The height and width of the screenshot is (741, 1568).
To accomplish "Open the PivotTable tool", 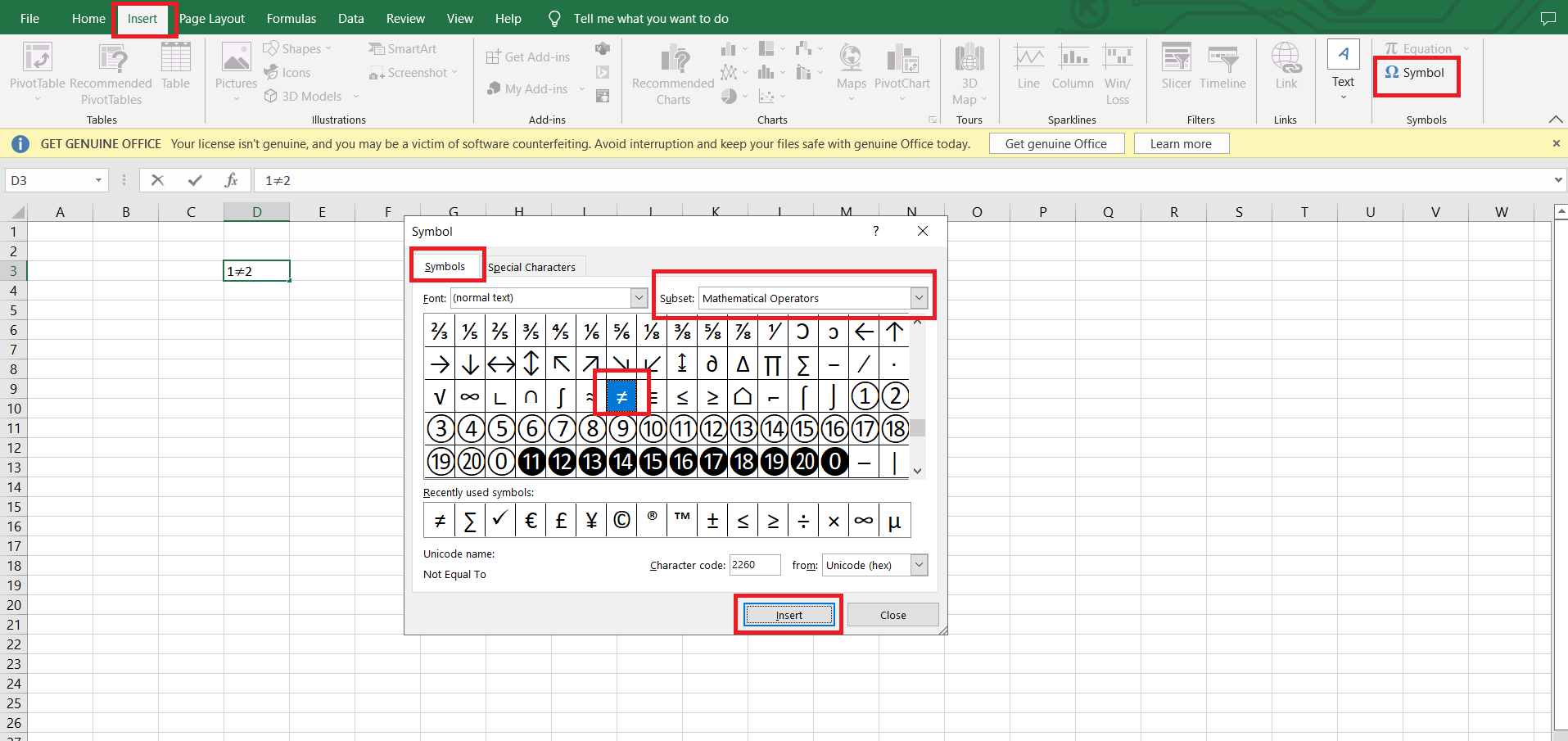I will (37, 72).
